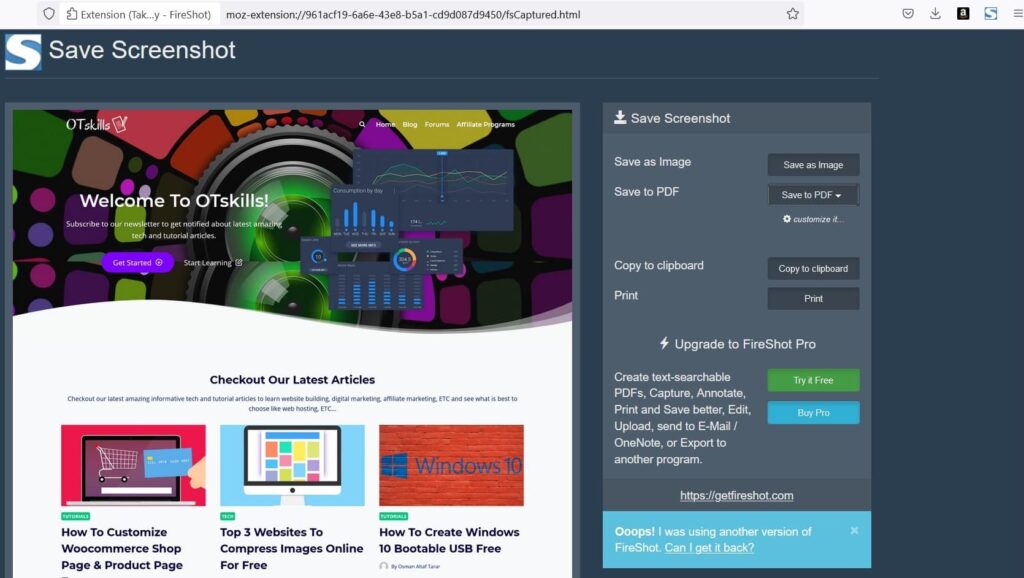The width and height of the screenshot is (1024, 578).
Task: Click the Copy to clipboard label text
Action: click(659, 265)
